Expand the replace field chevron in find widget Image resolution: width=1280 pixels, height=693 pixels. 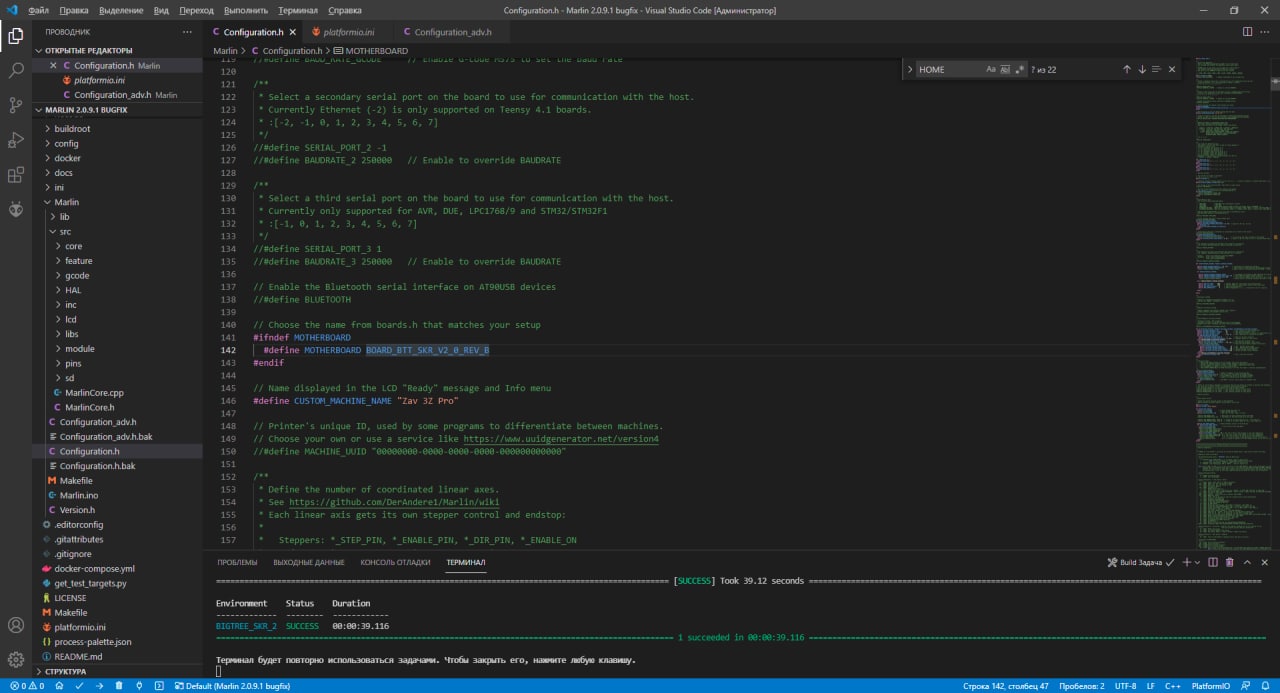[910, 69]
